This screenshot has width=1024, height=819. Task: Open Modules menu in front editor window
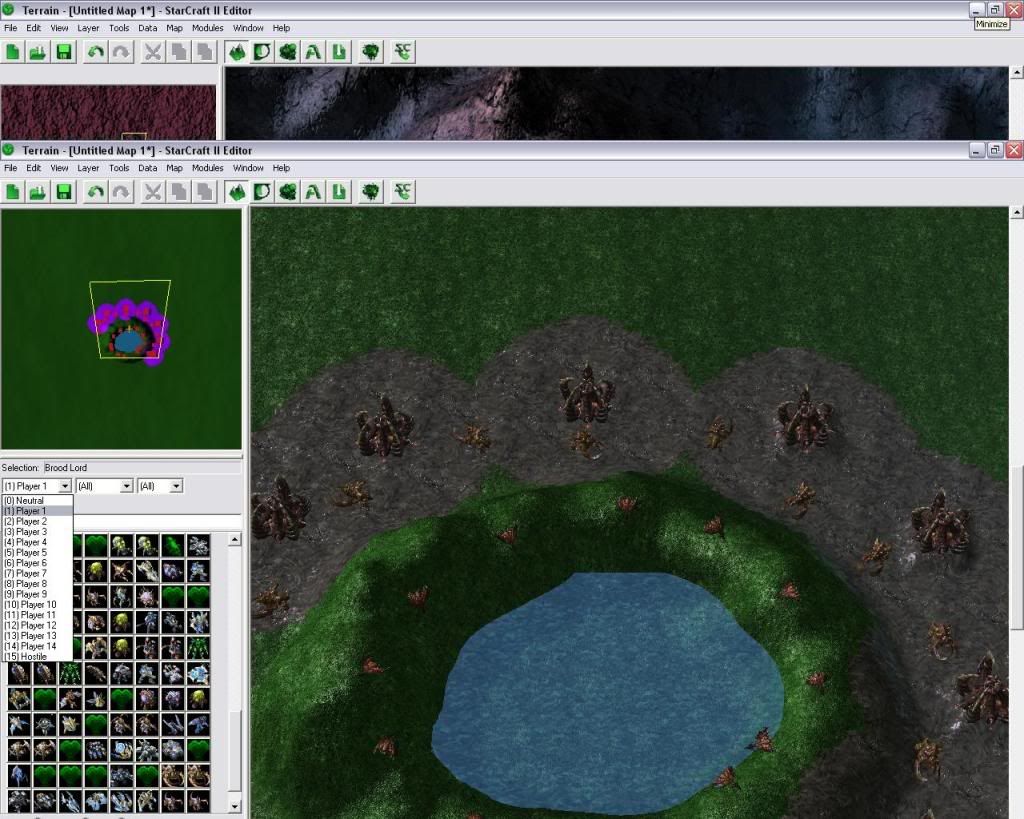208,168
